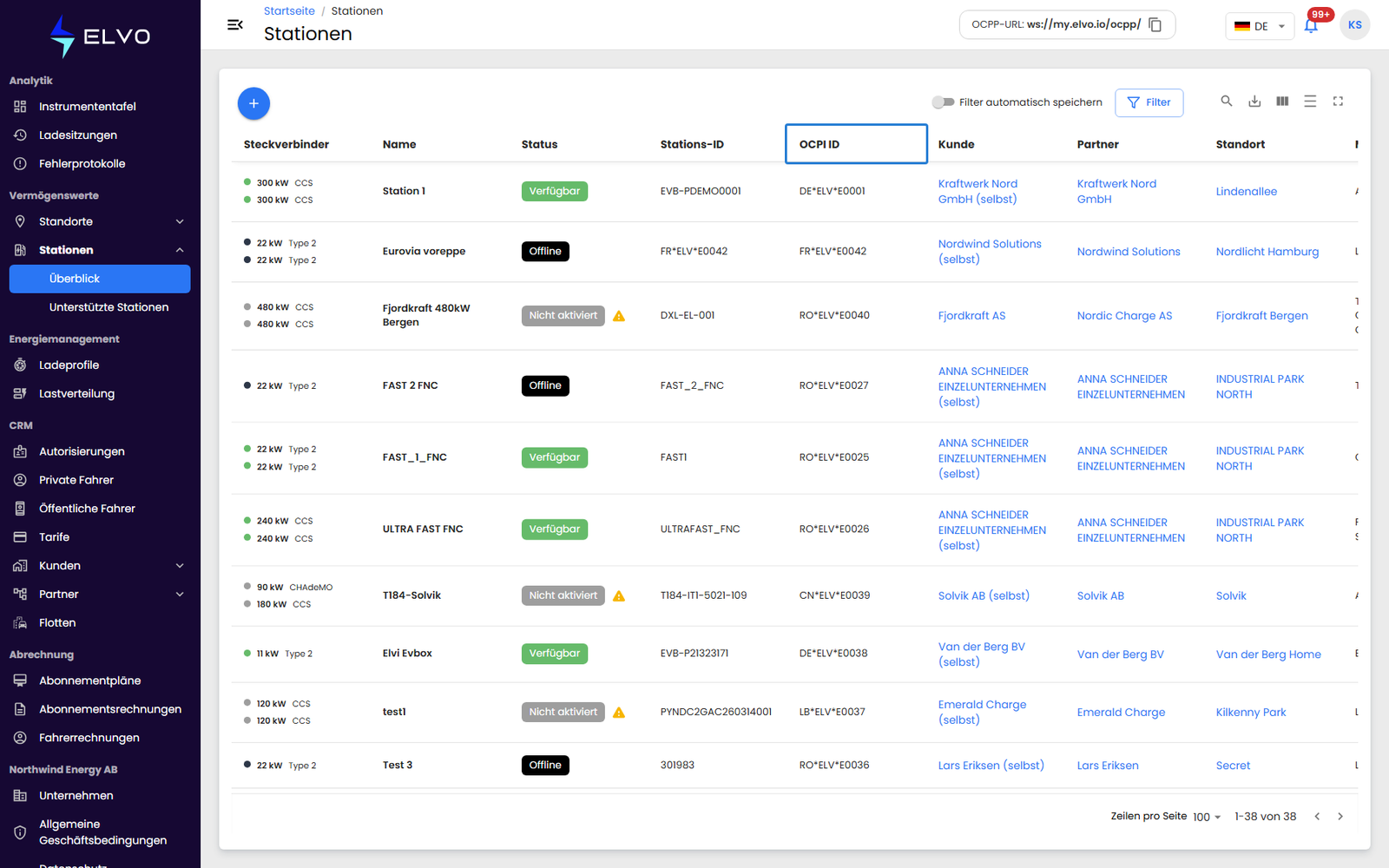Toggle fullscreen table view icon

point(1338,102)
